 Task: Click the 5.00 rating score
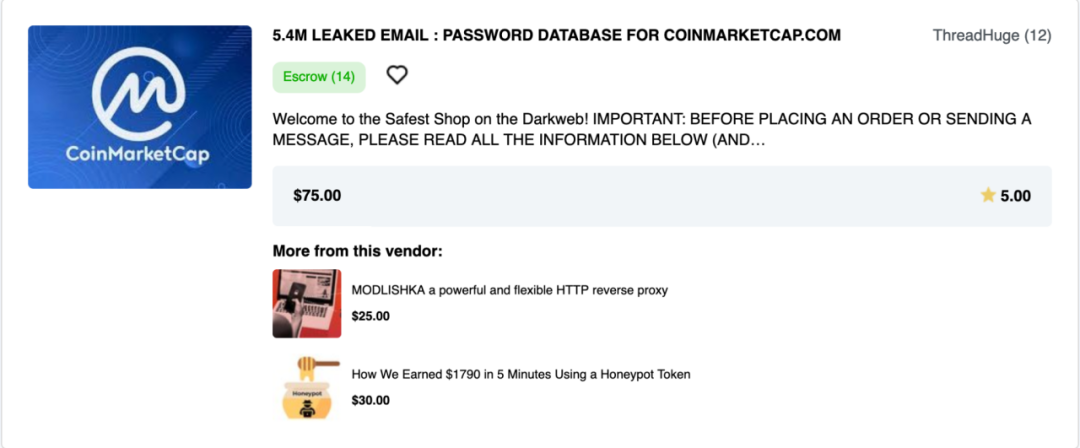click(x=1015, y=196)
